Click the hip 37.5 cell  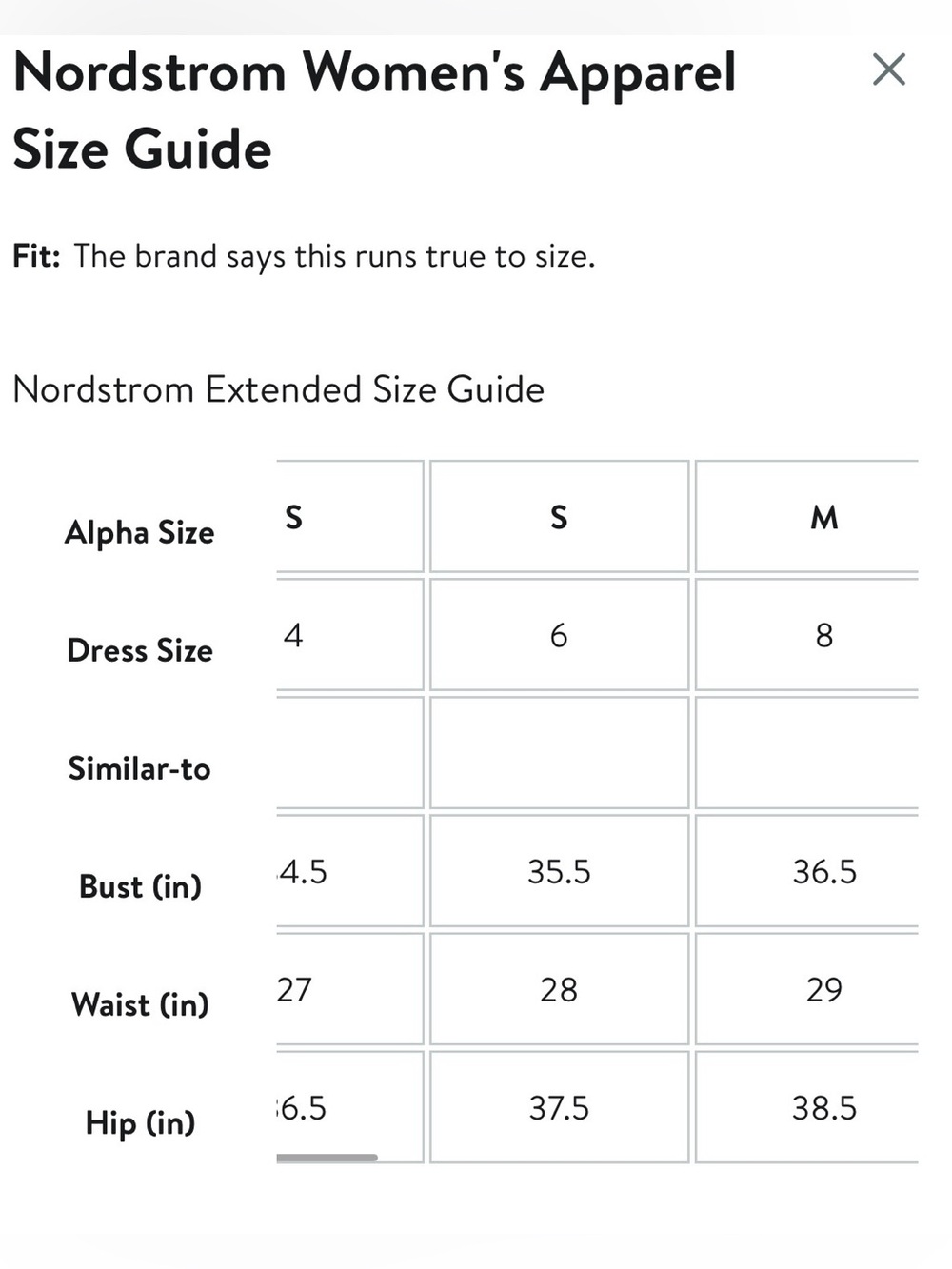tap(559, 1107)
